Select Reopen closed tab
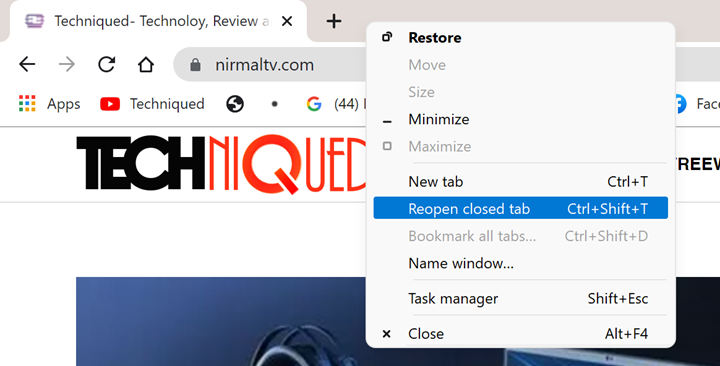The image size is (720, 366). (521, 208)
